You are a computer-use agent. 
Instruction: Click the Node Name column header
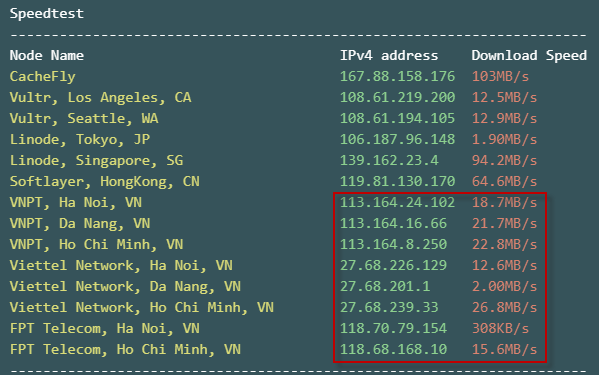pos(47,55)
